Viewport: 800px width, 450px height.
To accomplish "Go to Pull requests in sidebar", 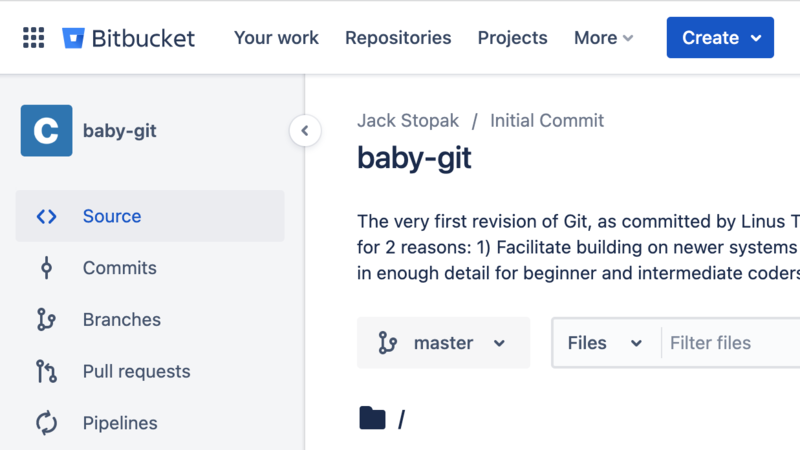I will [150, 371].
